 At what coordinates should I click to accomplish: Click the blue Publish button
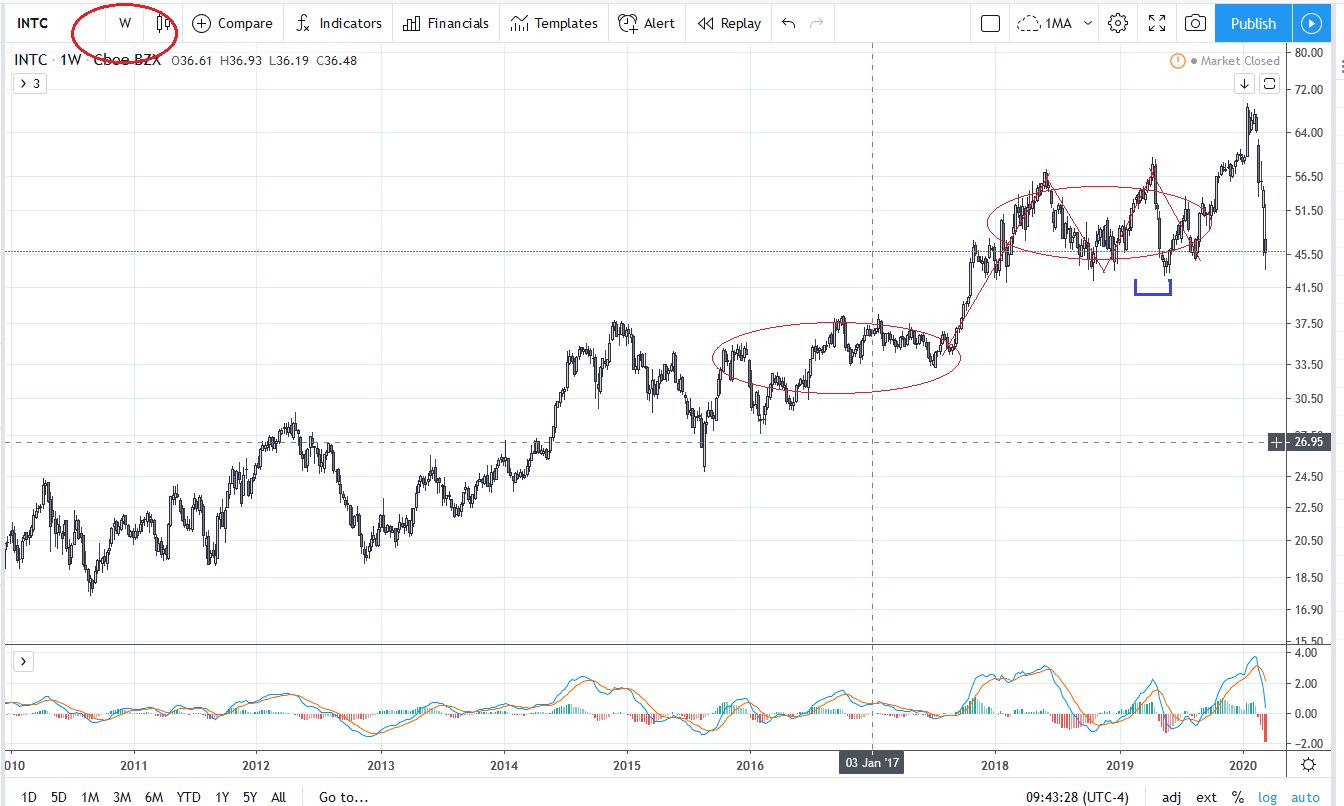click(1253, 23)
